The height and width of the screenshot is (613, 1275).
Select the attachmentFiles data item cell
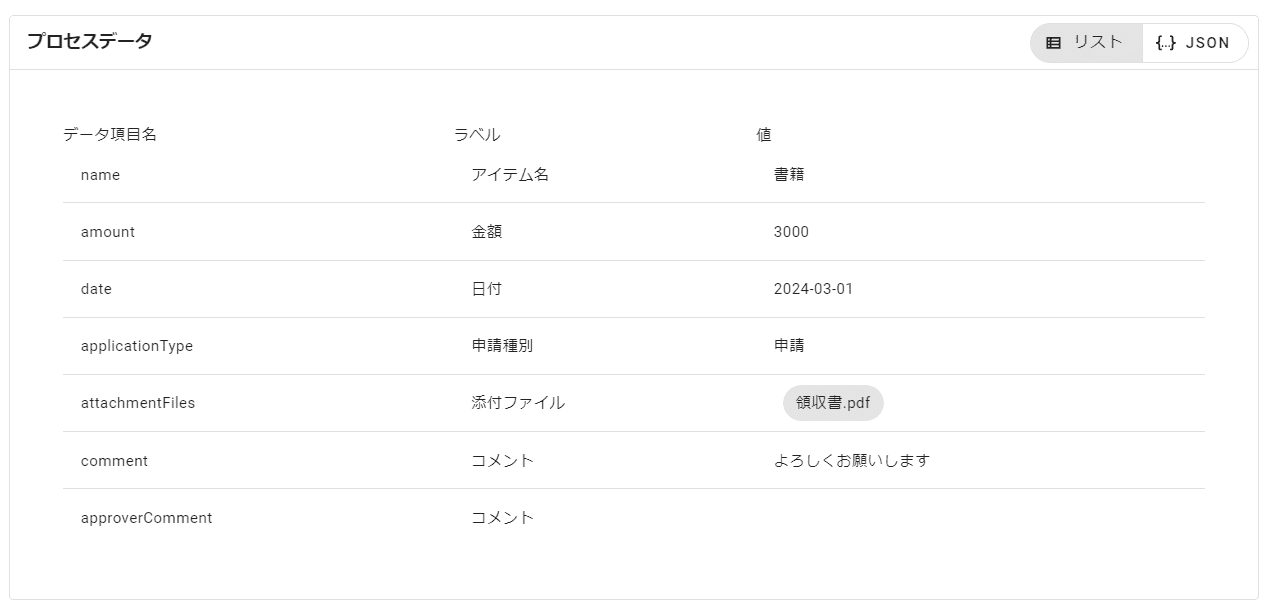point(138,403)
